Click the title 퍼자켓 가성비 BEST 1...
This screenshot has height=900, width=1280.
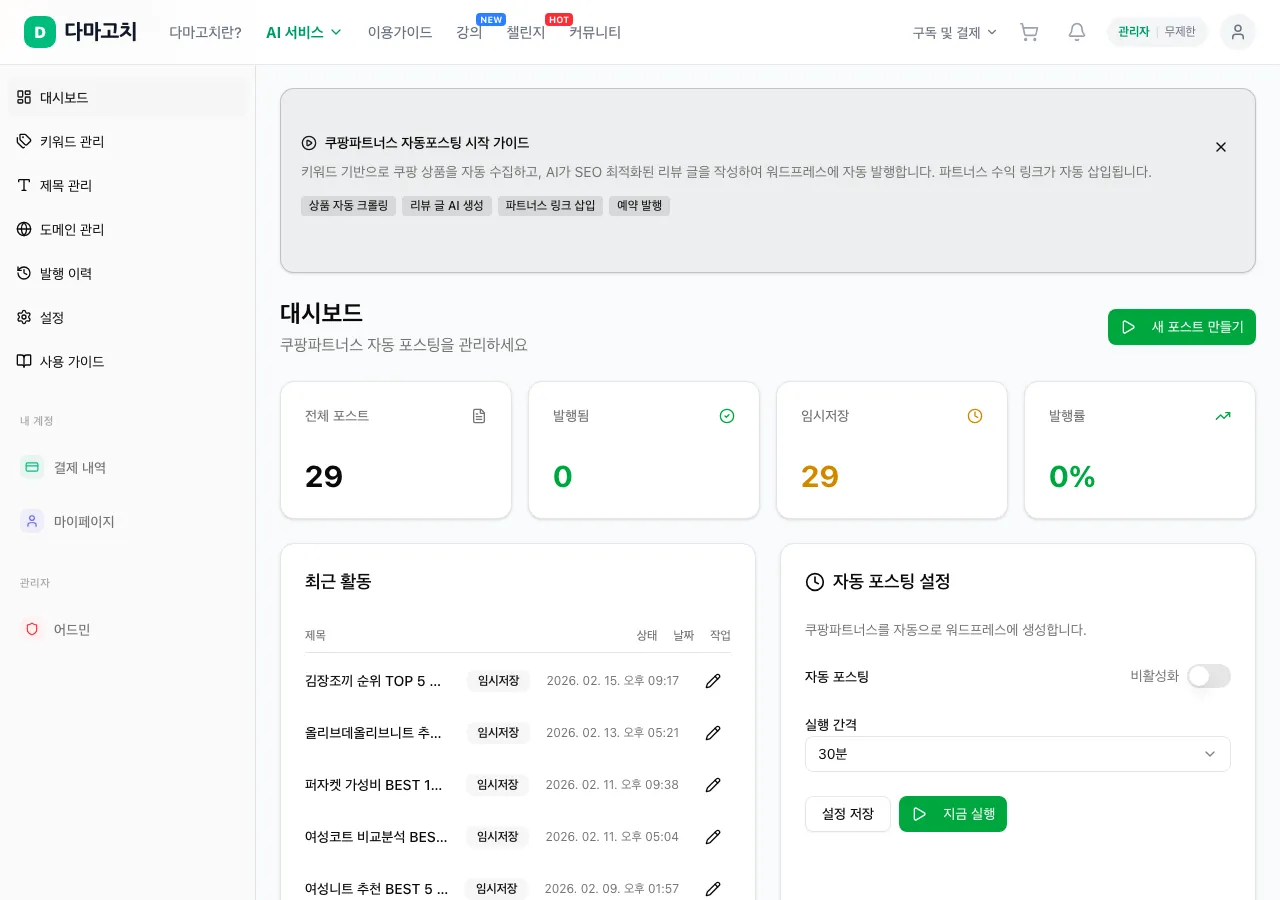[x=374, y=785]
